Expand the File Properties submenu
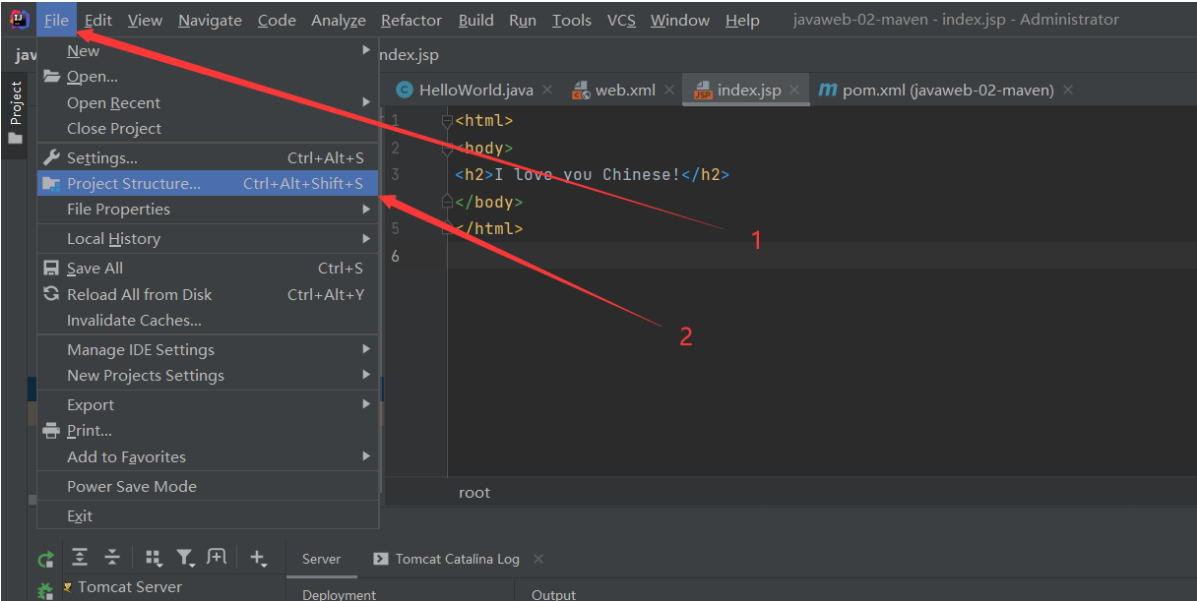Image resolution: width=1197 pixels, height=601 pixels. point(208,209)
